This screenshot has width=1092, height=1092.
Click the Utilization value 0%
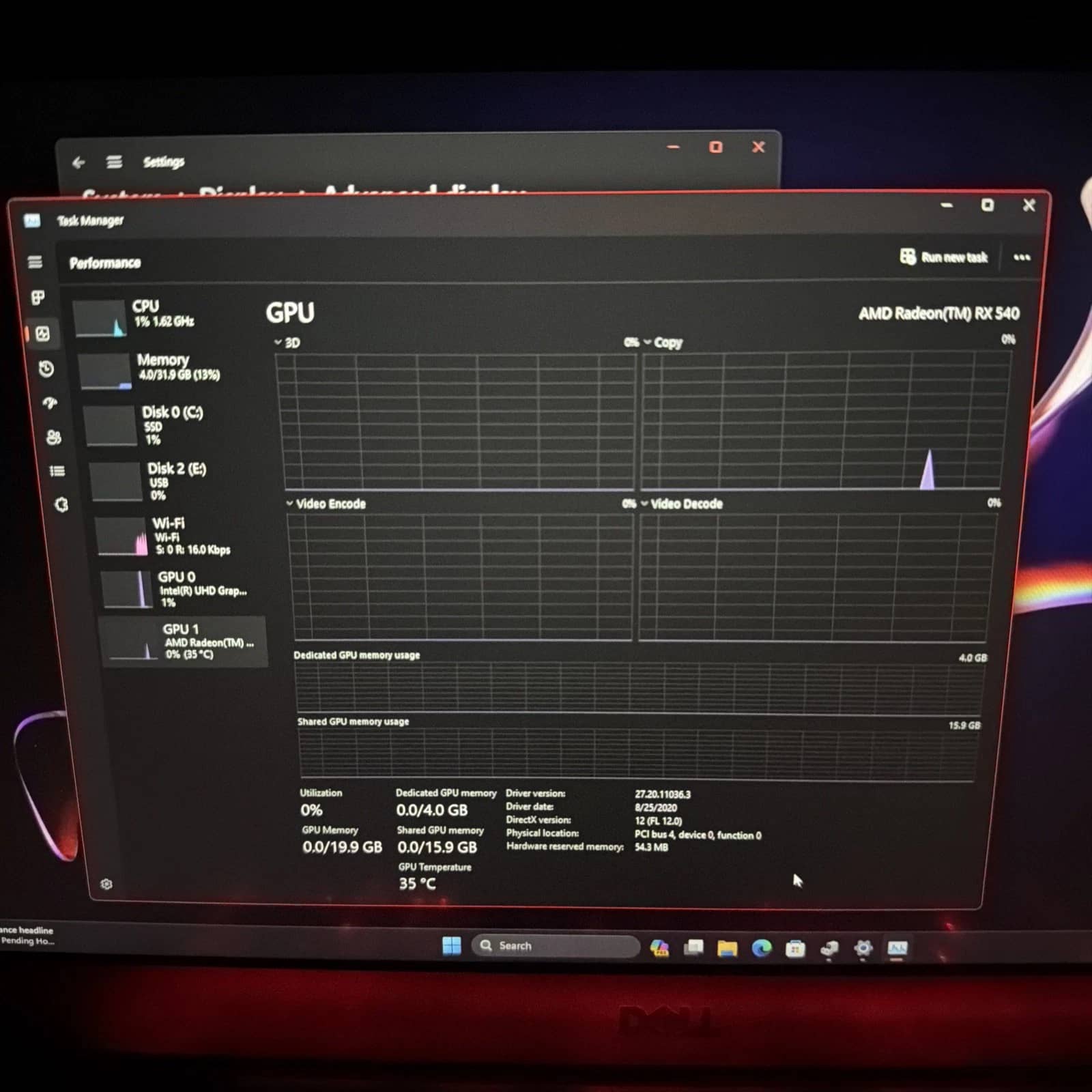tap(311, 810)
